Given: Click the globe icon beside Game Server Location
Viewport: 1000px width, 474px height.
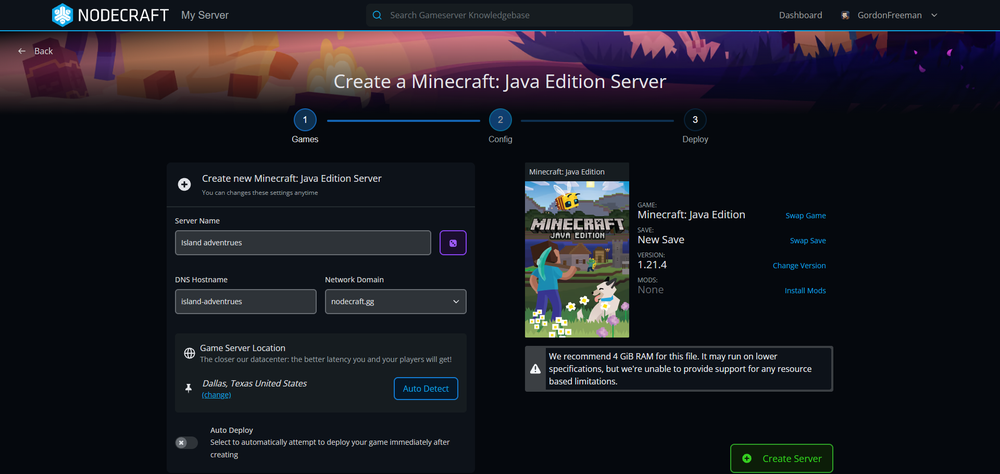Looking at the screenshot, I should (x=189, y=353).
